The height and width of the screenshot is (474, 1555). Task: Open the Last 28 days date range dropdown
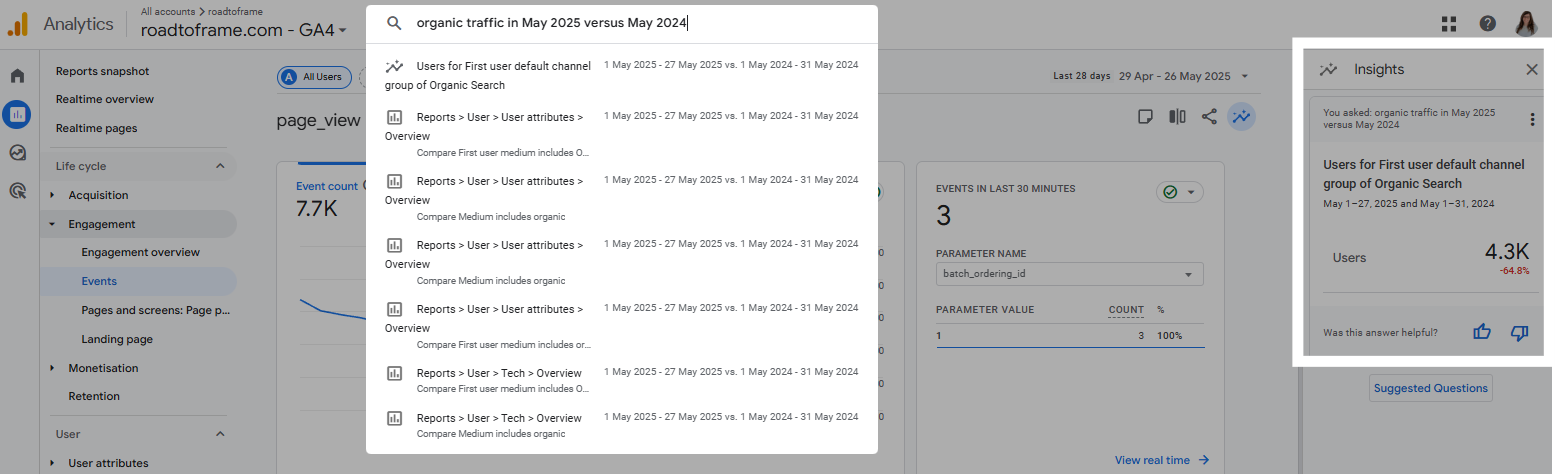point(1151,76)
